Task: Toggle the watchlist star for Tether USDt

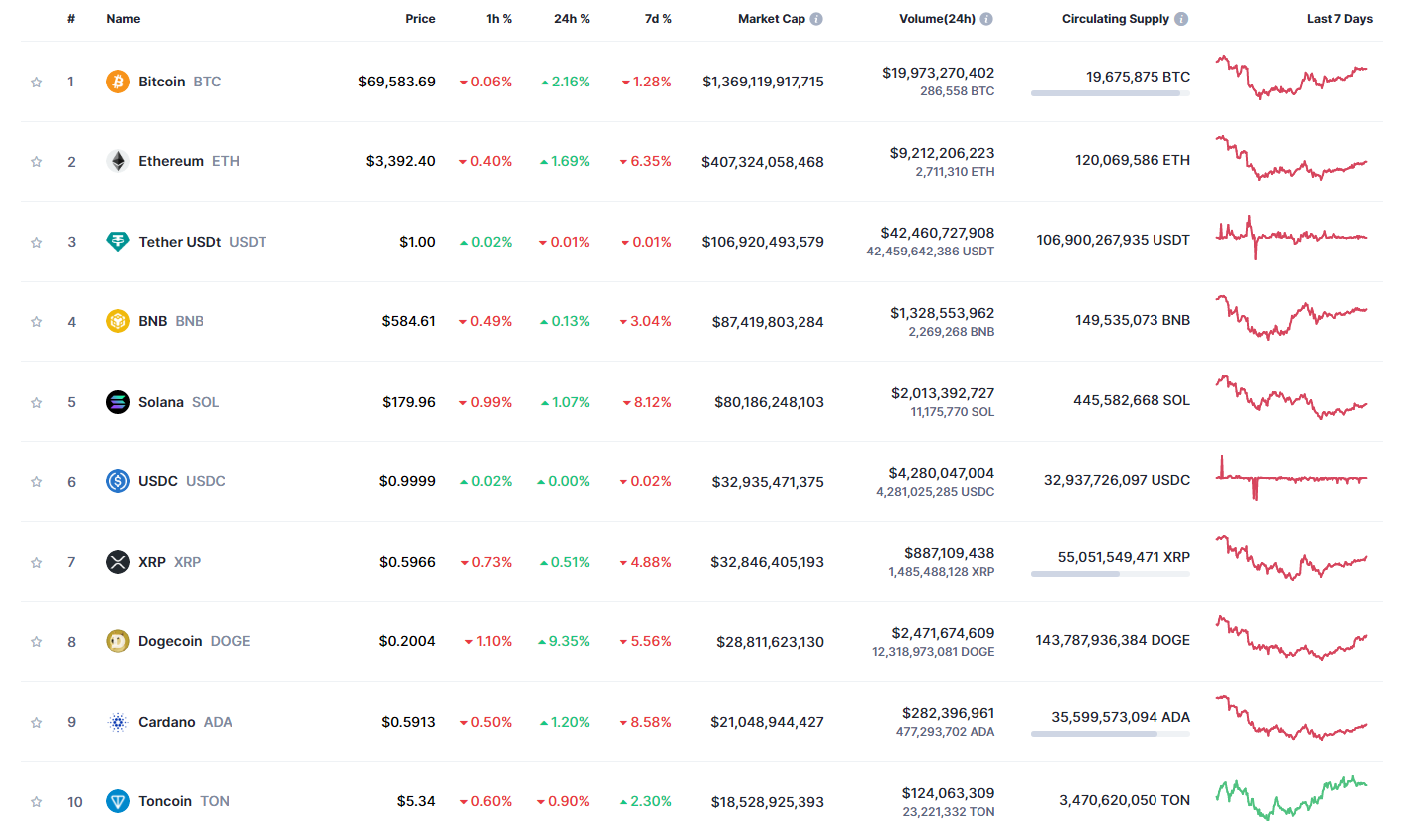Action: [37, 242]
